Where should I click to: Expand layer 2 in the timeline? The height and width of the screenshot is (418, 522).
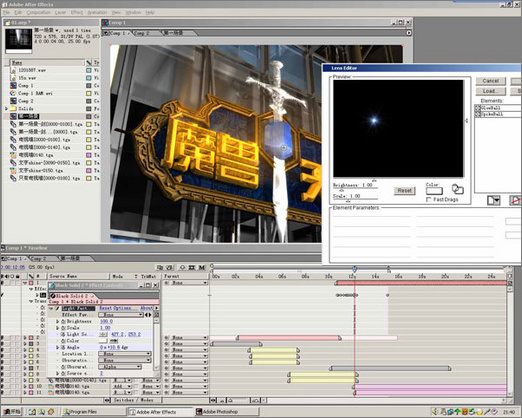coord(25,338)
